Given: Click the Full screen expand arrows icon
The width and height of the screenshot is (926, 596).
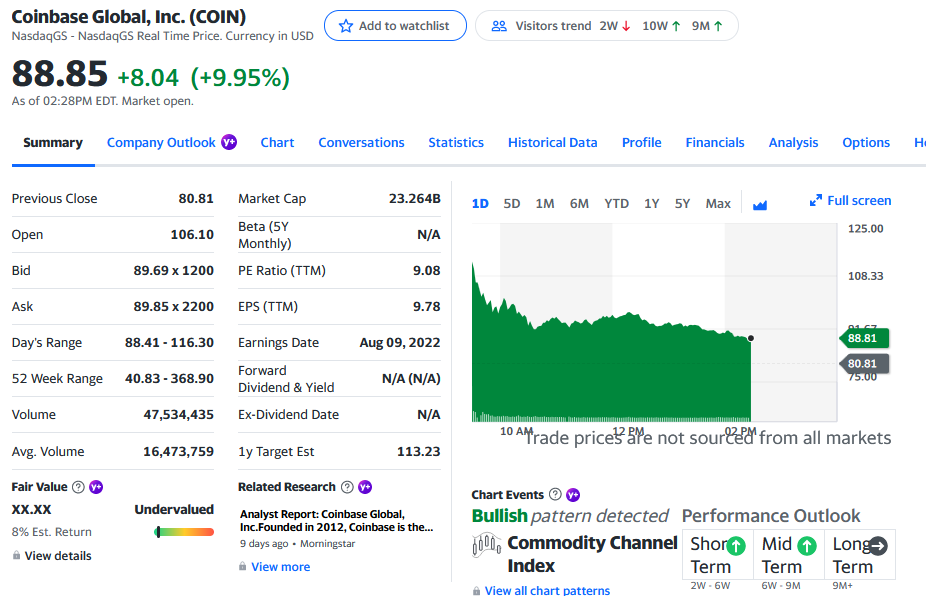Looking at the screenshot, I should click(x=816, y=201).
